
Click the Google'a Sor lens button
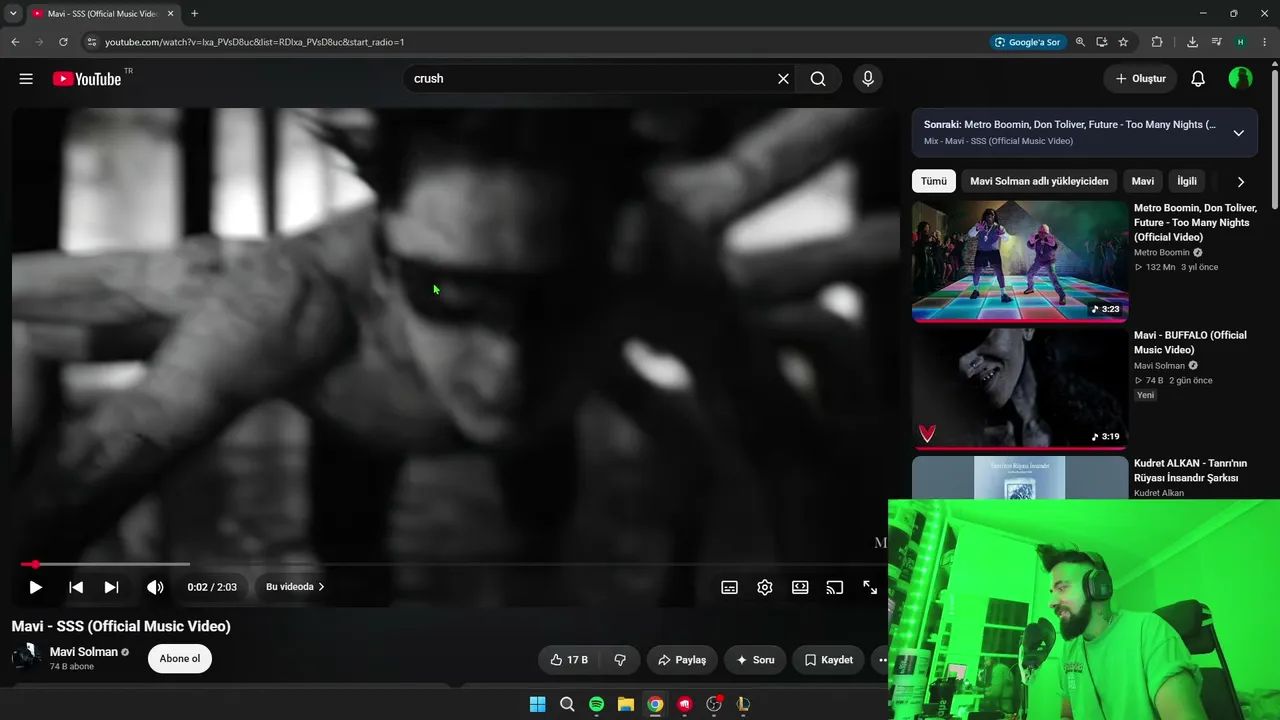1027,42
